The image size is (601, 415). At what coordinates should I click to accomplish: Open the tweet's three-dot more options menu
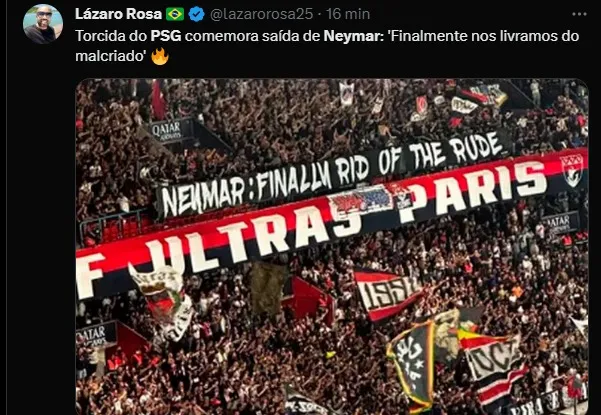pos(579,14)
